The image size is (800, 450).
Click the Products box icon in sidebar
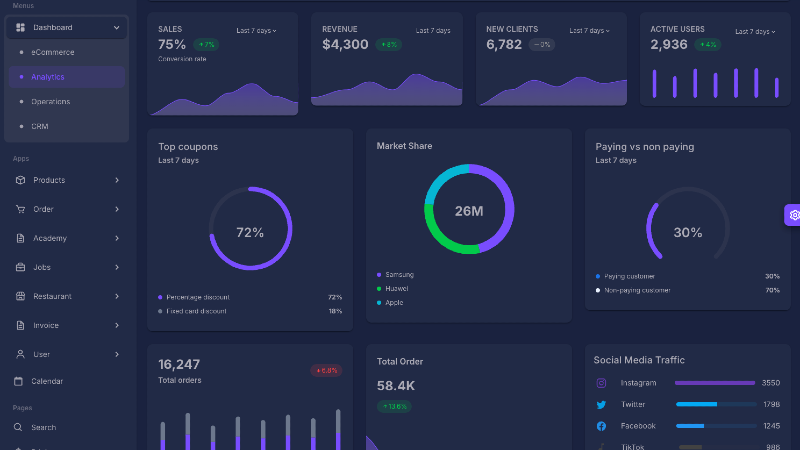(x=20, y=180)
